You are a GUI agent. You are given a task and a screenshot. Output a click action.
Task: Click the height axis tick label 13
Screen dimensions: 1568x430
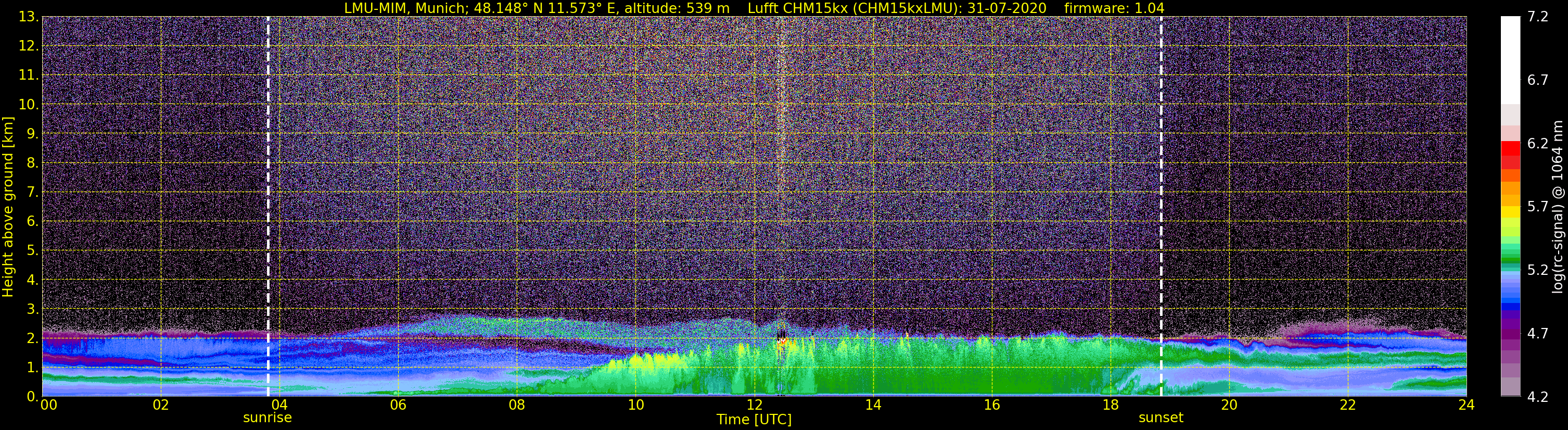[x=28, y=17]
